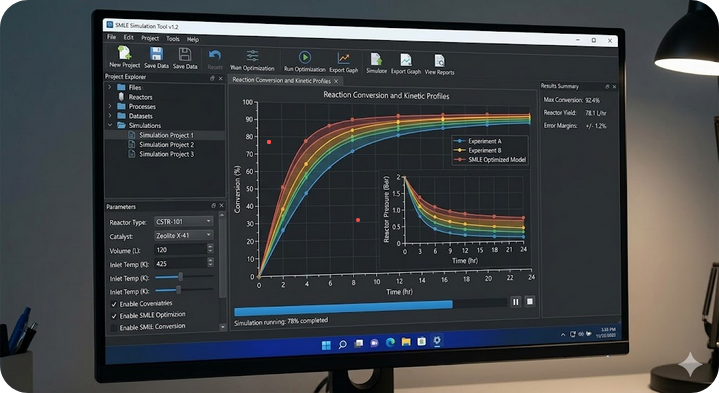Click the blue Save Data floppy icon
This screenshot has width=719, height=393.
tap(156, 54)
